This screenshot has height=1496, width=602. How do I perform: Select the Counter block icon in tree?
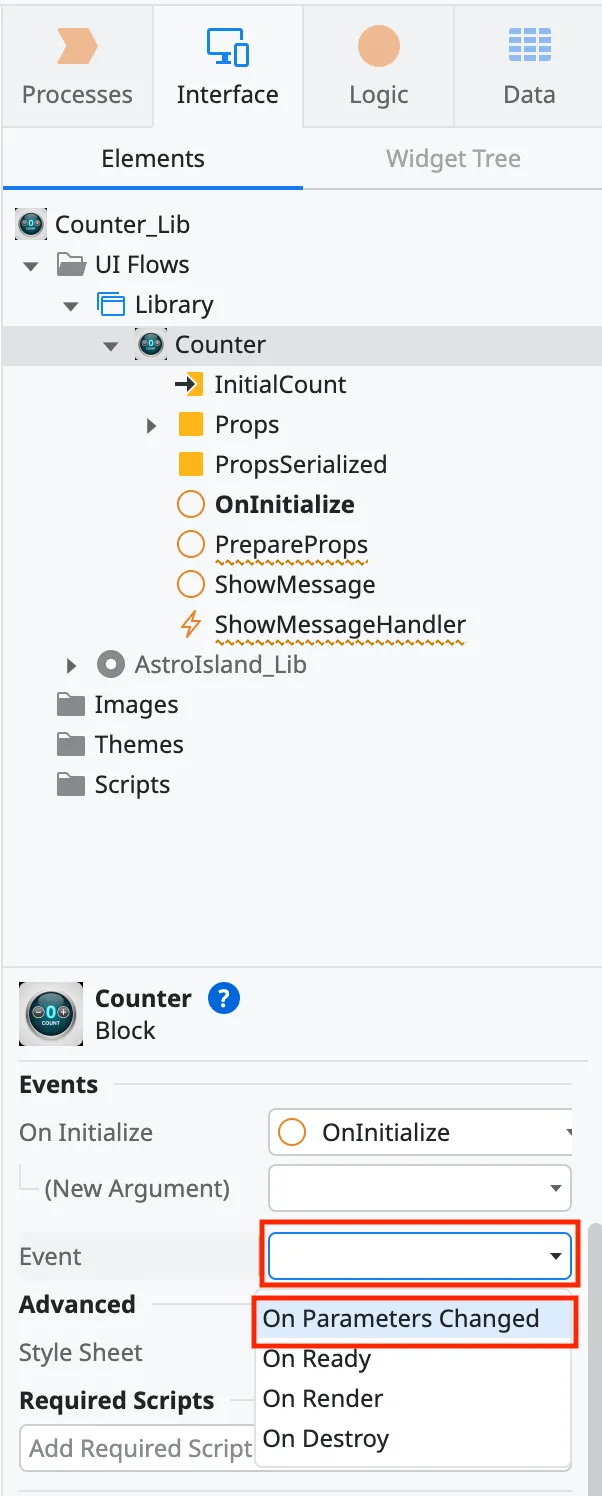(x=150, y=344)
